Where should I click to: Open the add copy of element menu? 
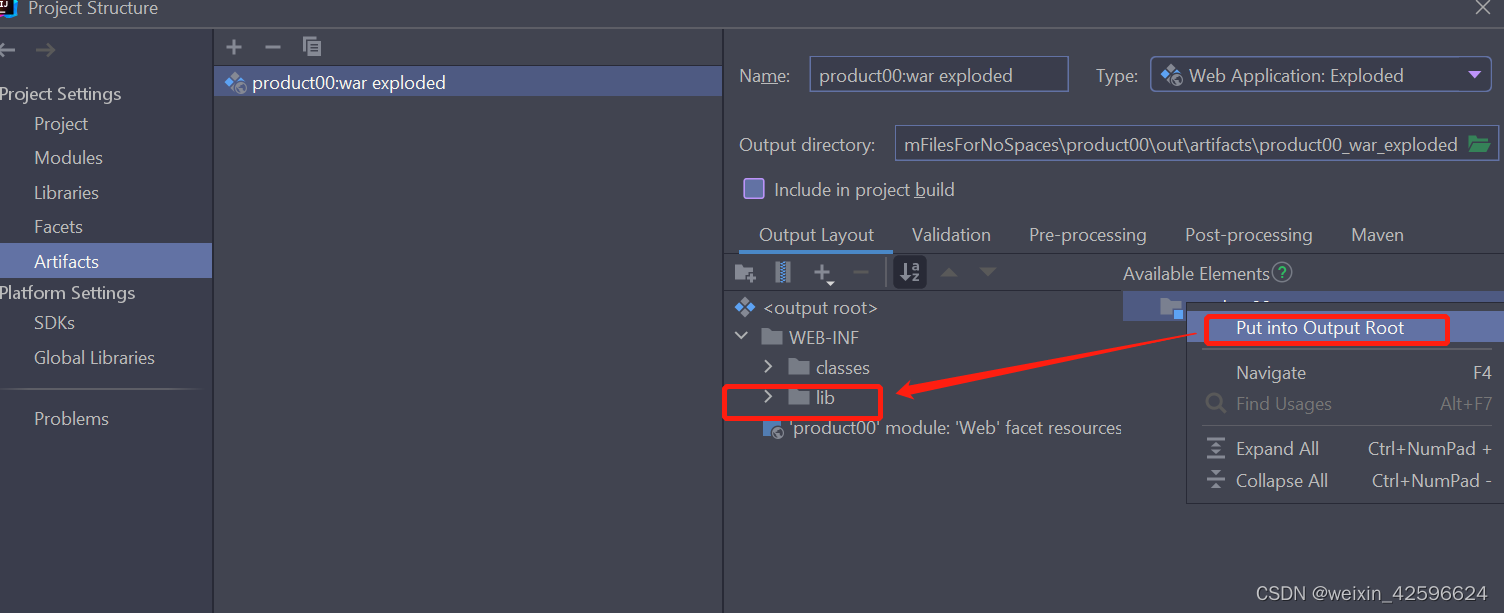(822, 271)
